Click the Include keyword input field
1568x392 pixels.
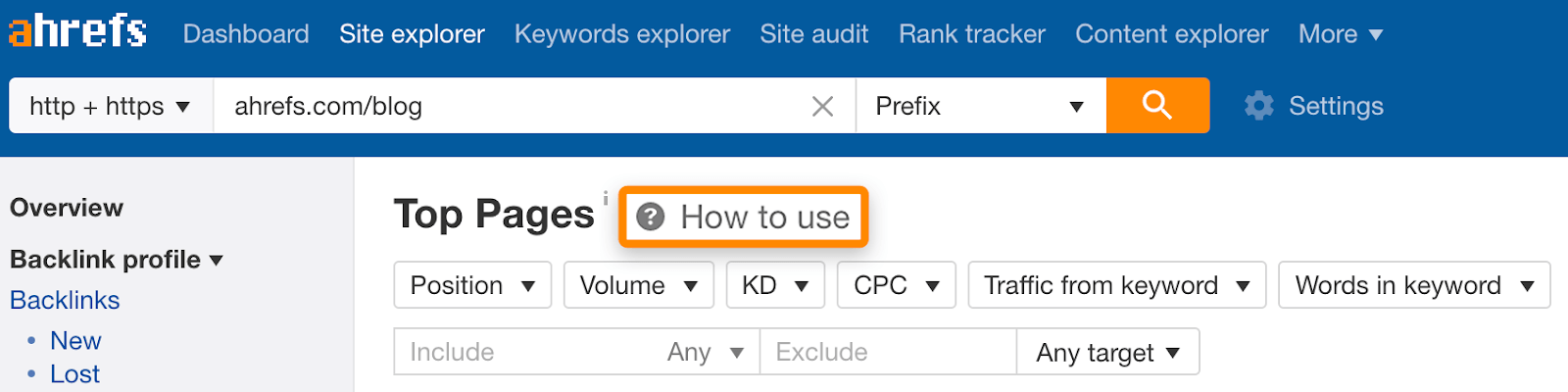coord(529,352)
